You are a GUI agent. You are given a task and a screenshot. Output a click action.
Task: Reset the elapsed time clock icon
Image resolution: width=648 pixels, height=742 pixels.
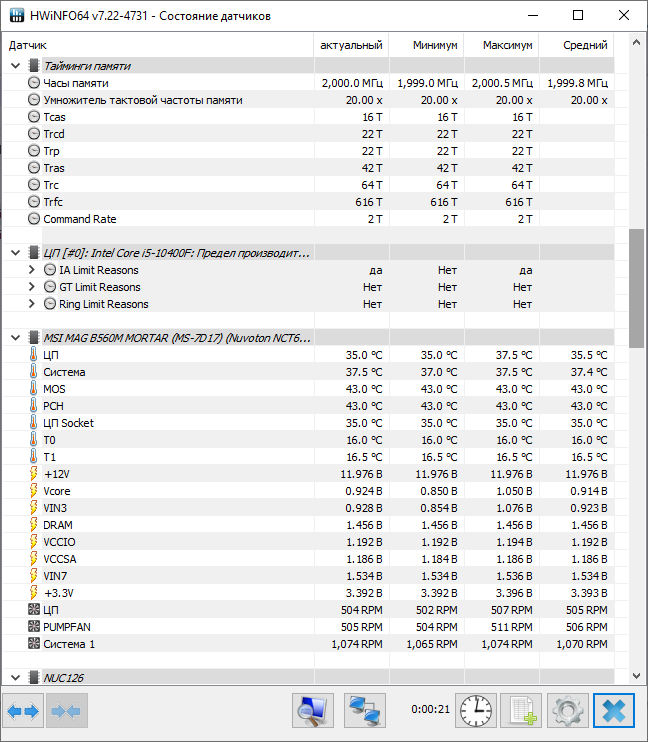coord(476,711)
